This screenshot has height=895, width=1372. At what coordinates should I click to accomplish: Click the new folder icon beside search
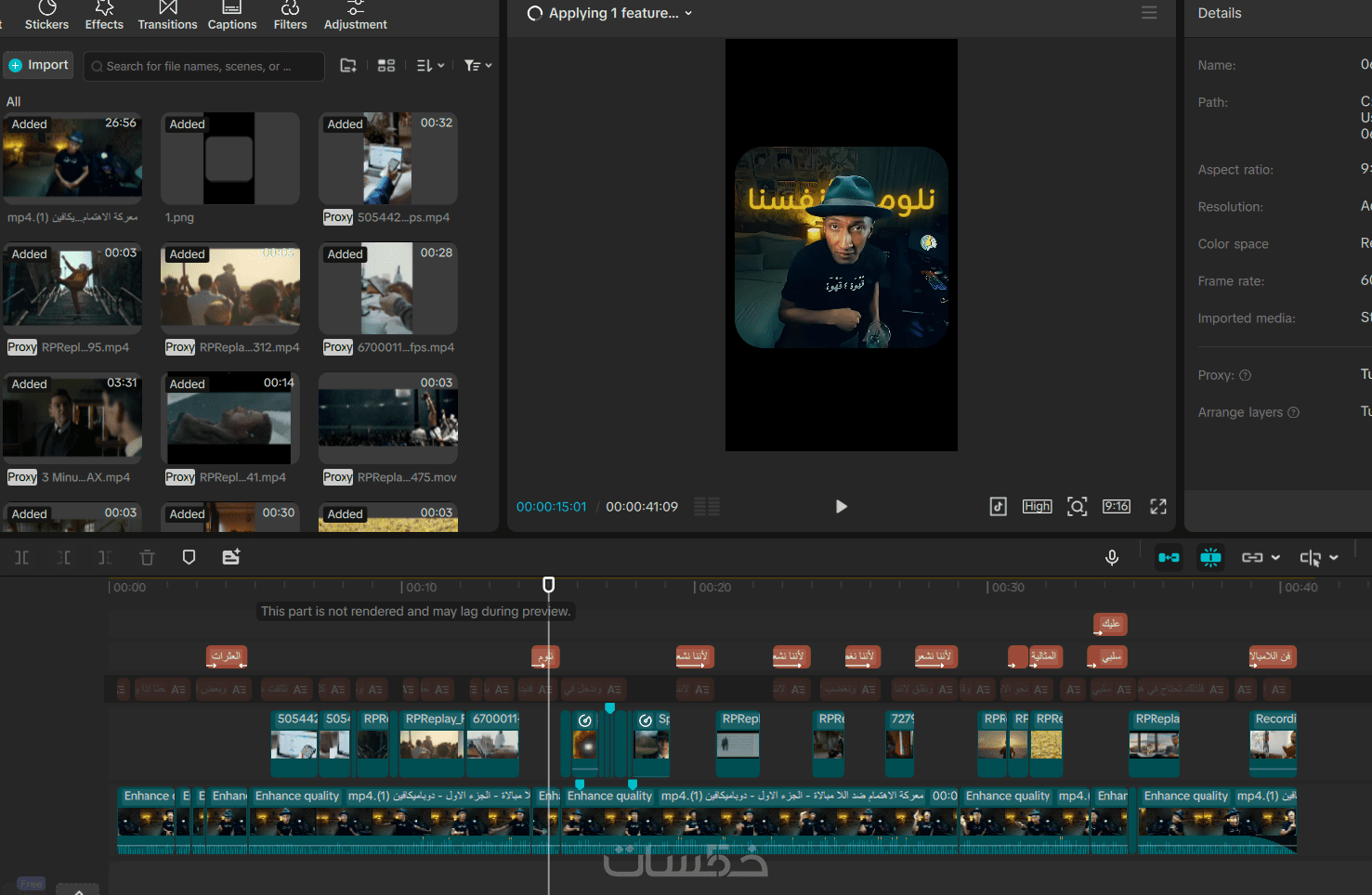348,66
